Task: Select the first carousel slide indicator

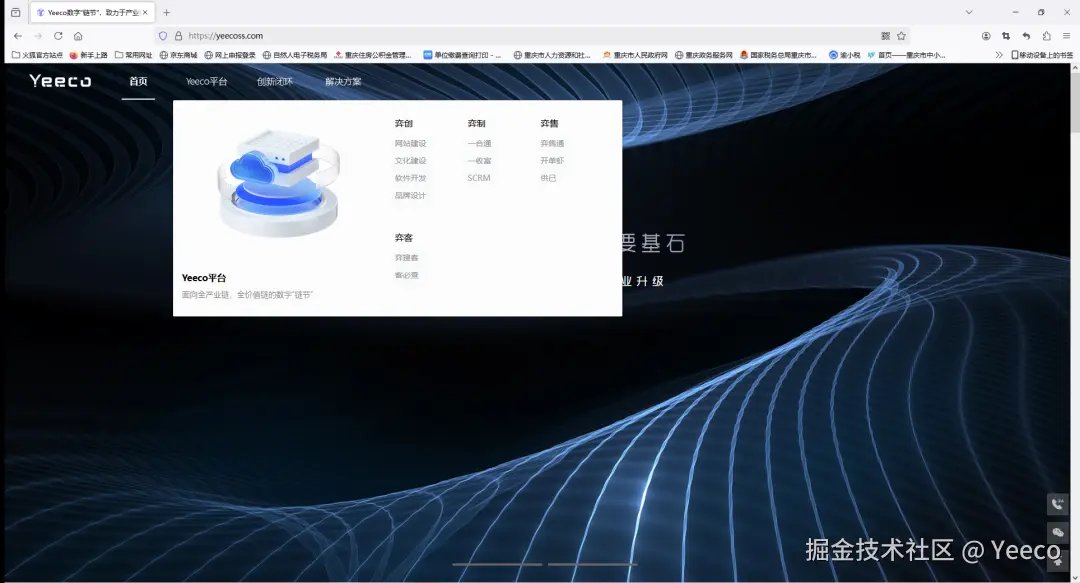Action: [497, 564]
